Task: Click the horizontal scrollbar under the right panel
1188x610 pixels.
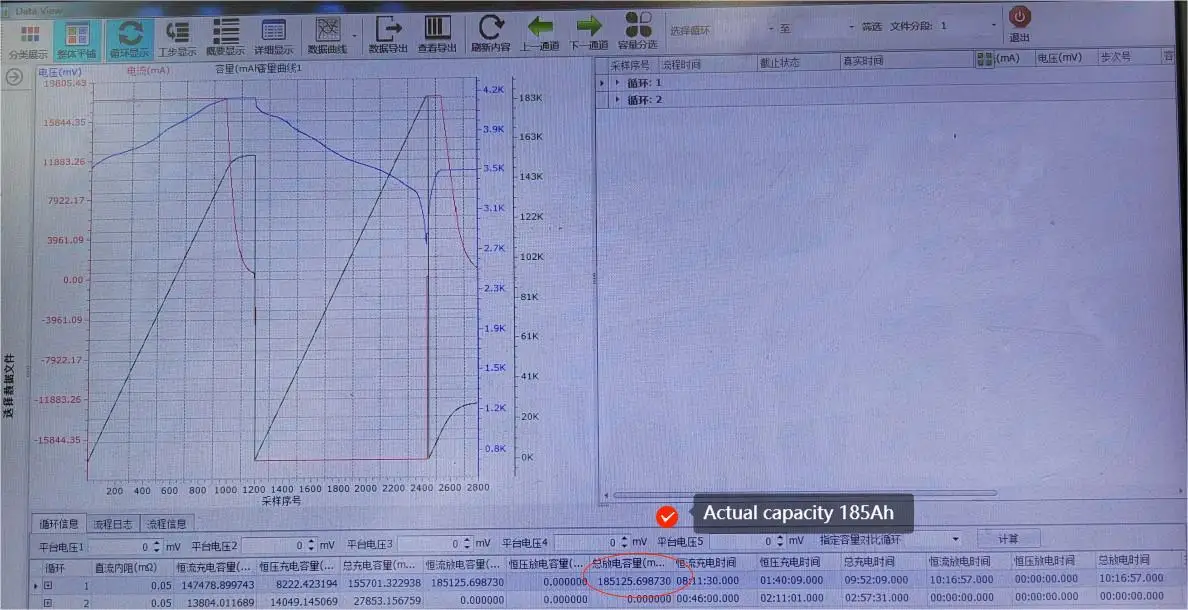Action: pos(803,495)
